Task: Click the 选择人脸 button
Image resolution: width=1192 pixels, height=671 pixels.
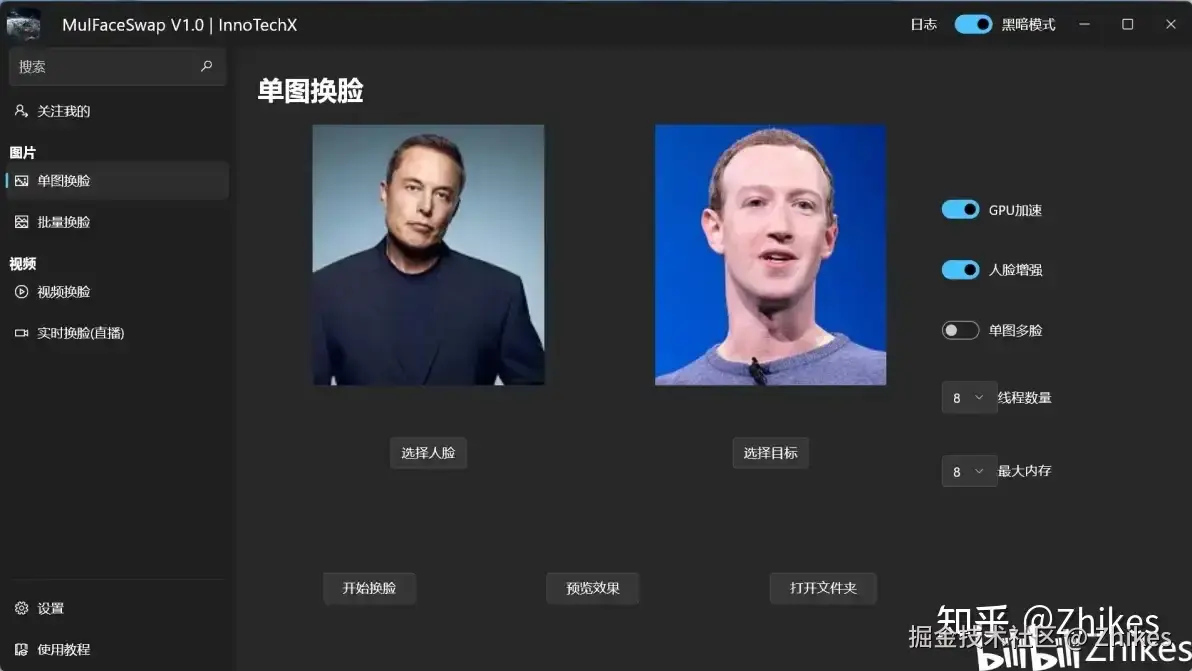Action: point(428,453)
